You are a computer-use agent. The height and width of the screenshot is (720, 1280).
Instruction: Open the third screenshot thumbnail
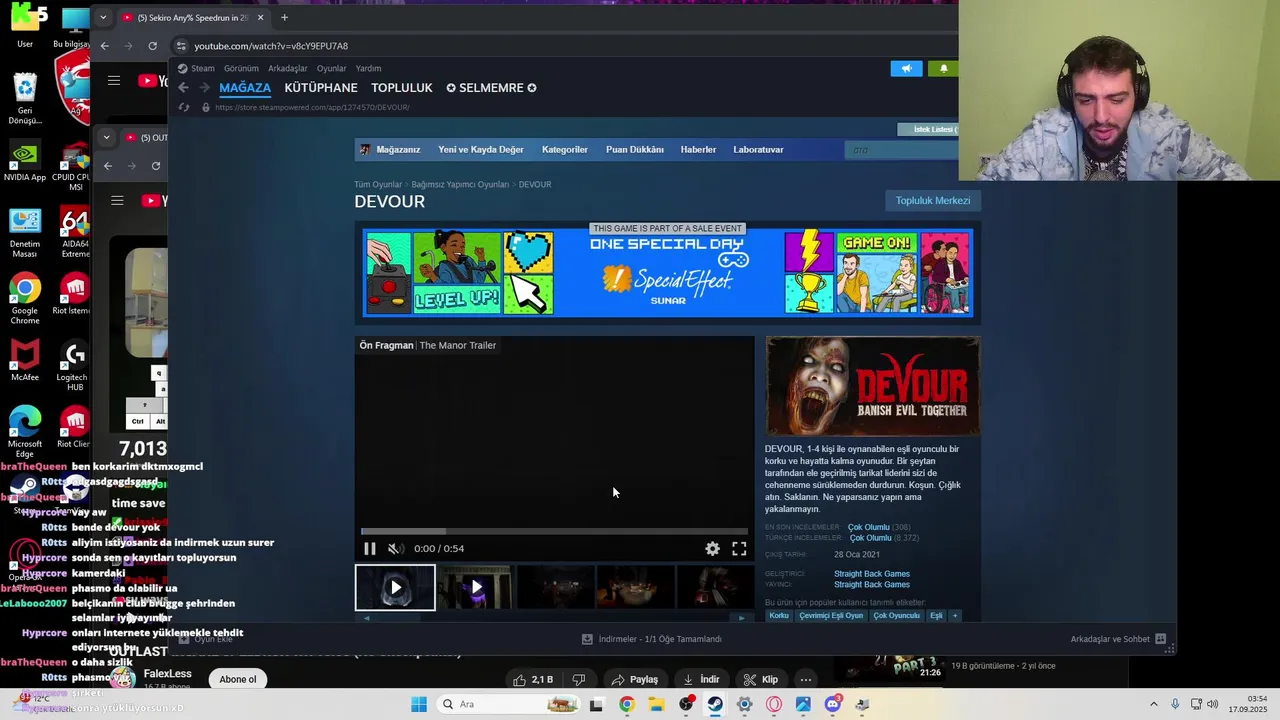click(555, 587)
